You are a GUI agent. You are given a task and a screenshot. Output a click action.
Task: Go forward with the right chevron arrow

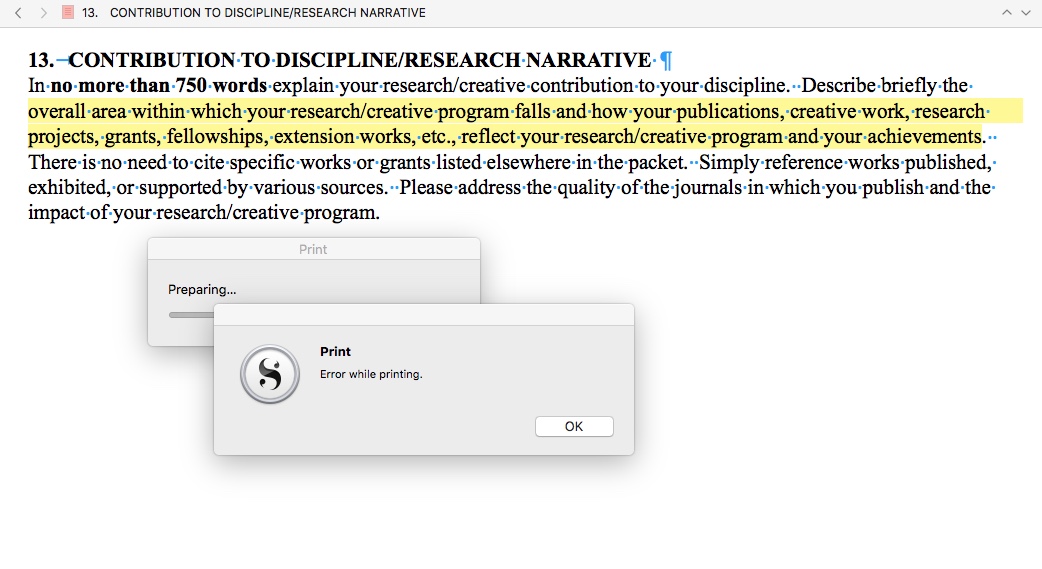pos(44,13)
